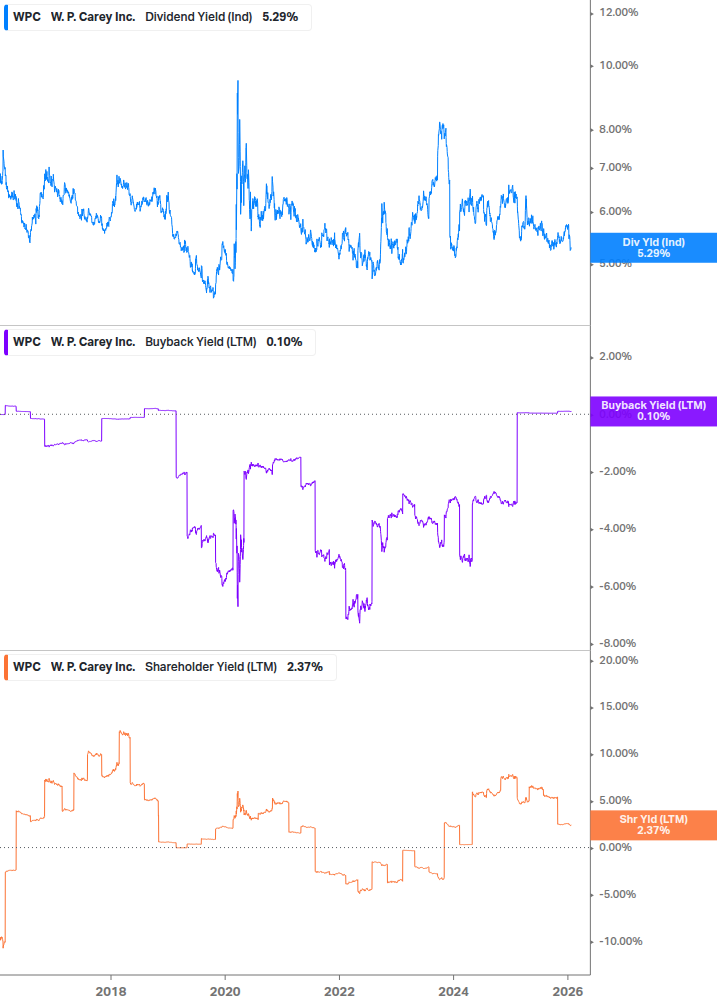Click the 2018 label on the time axis
Image resolution: width=717 pixels, height=1005 pixels.
click(x=110, y=990)
